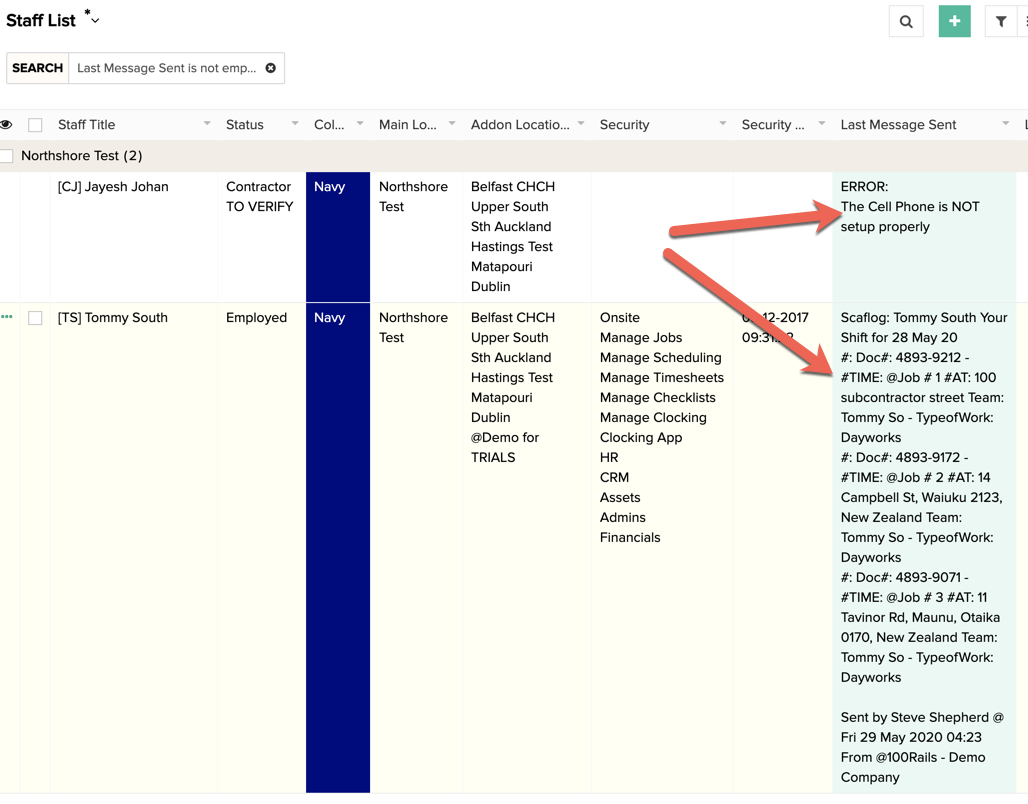Open the Last Message Sent column menu
This screenshot has width=1028, height=804.
pos(1005,124)
